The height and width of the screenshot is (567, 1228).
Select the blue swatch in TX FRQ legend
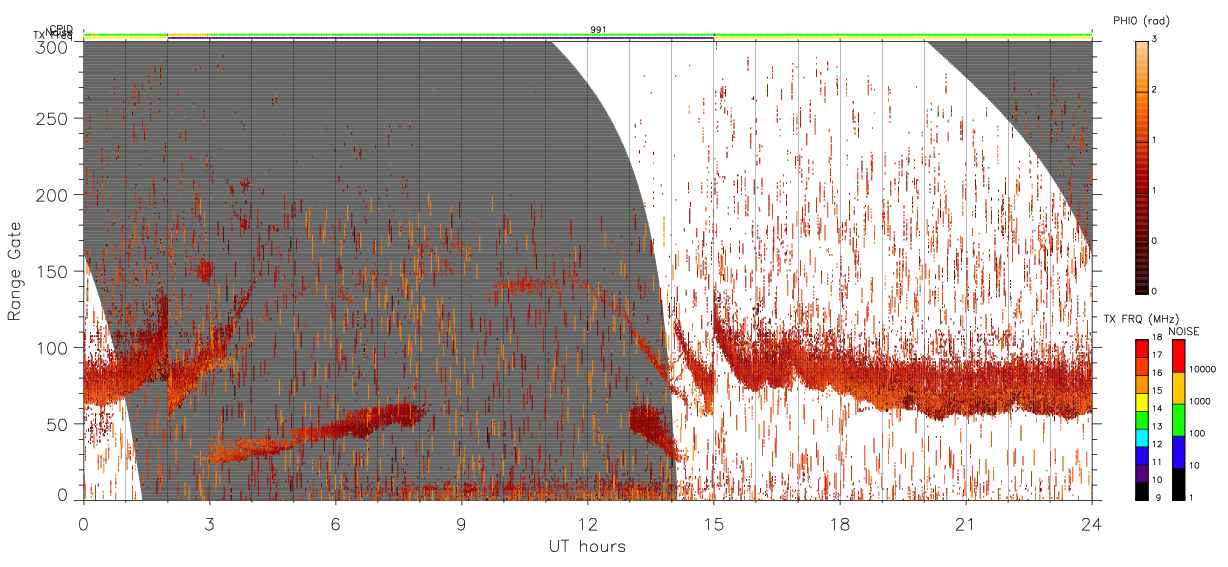[1142, 455]
